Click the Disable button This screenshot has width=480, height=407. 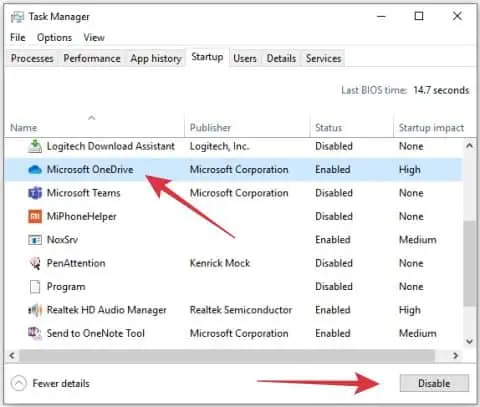(x=434, y=383)
